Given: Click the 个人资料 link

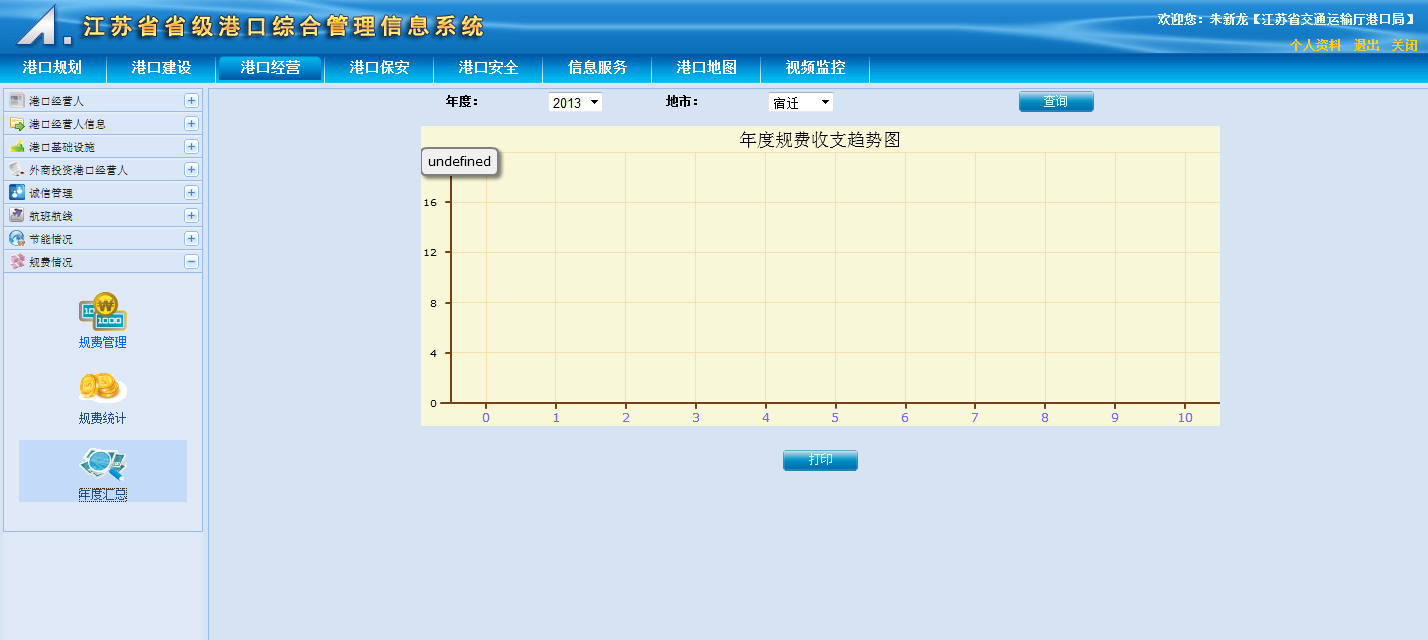Looking at the screenshot, I should [1315, 45].
